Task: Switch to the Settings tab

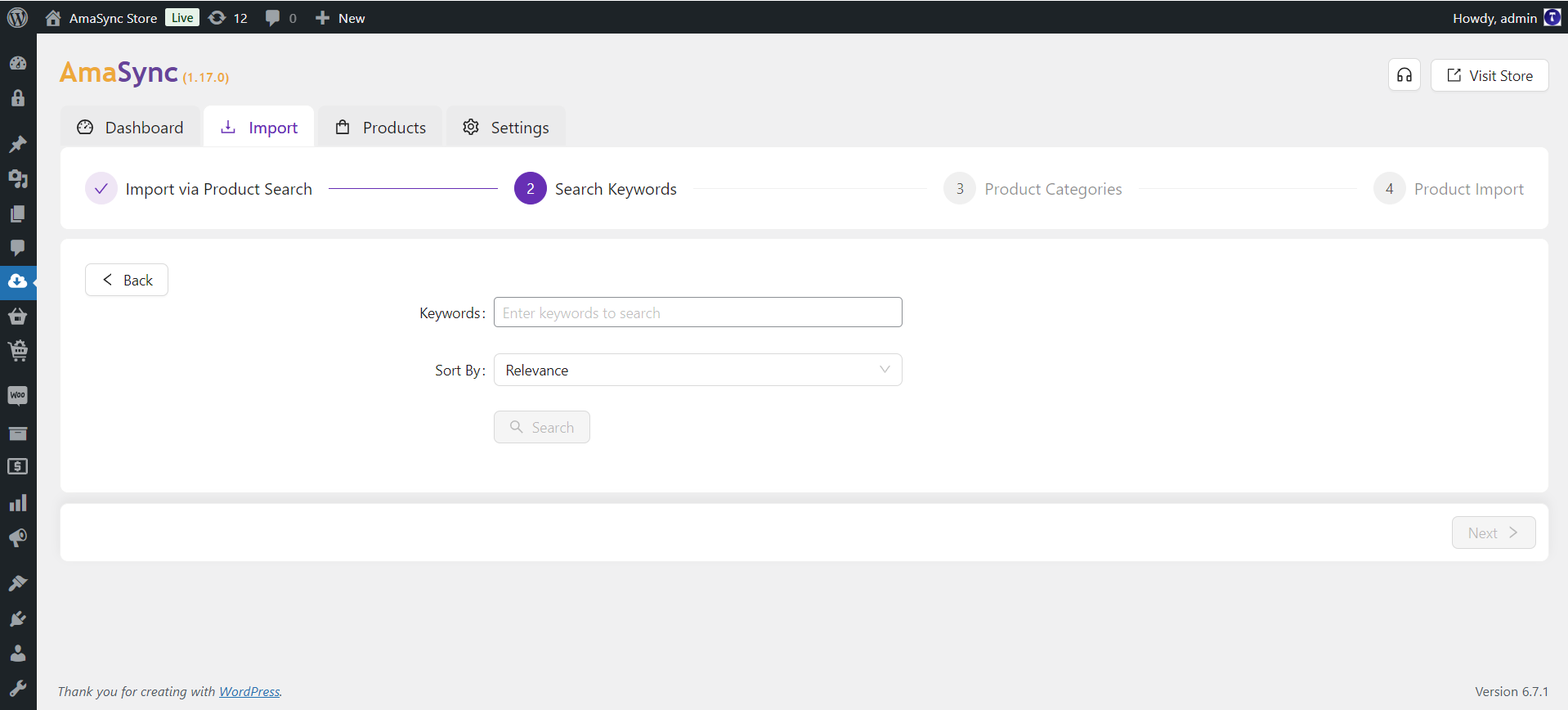Action: point(506,128)
